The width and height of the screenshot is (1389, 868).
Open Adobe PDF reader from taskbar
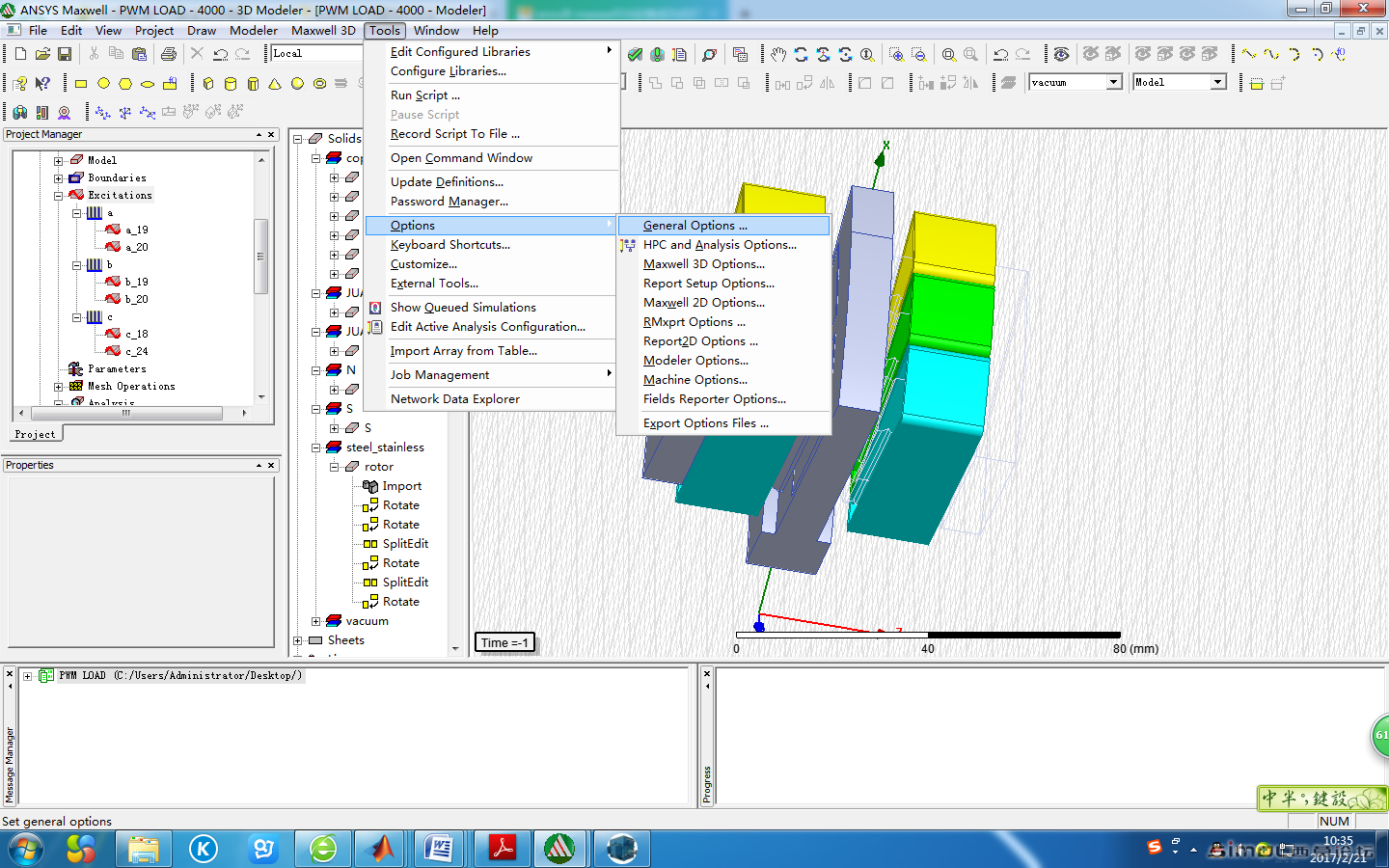502,850
